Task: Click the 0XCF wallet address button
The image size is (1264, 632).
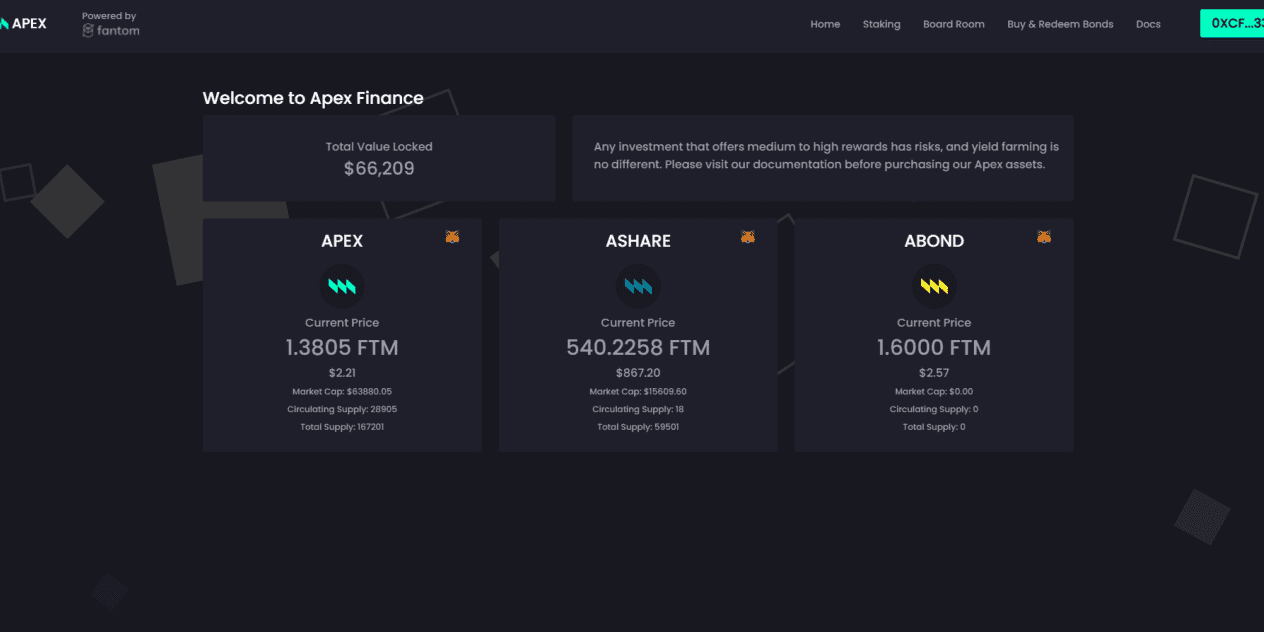Action: coord(1232,23)
